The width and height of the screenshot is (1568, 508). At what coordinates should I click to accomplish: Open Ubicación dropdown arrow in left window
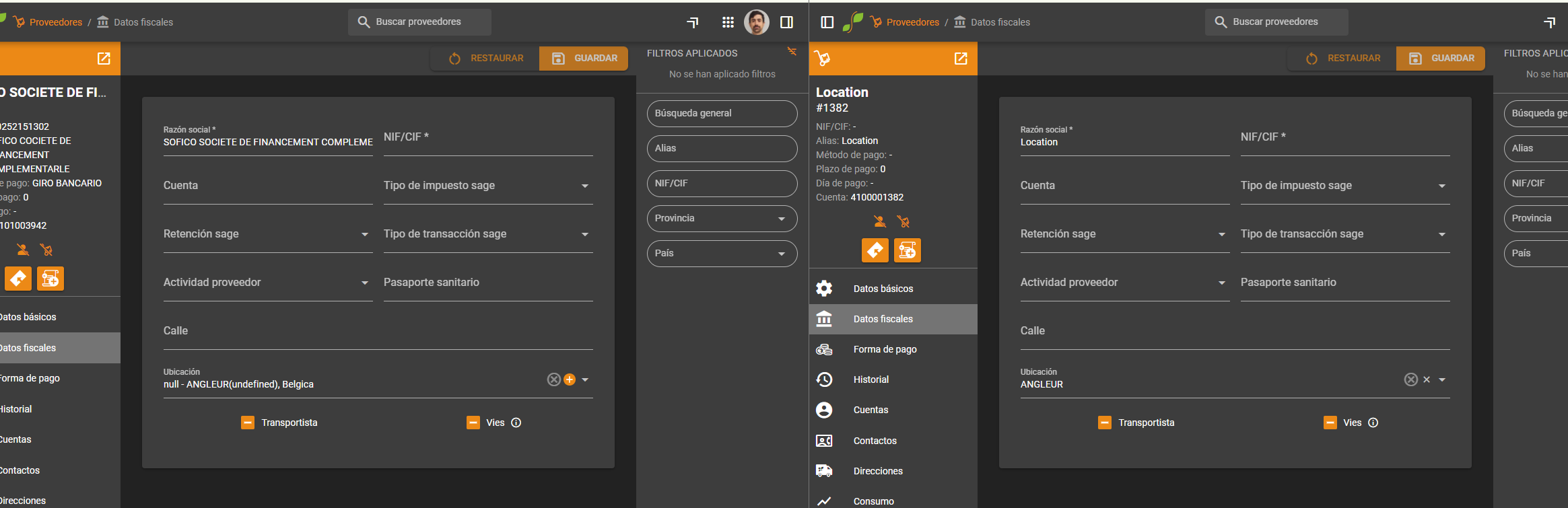[x=585, y=379]
